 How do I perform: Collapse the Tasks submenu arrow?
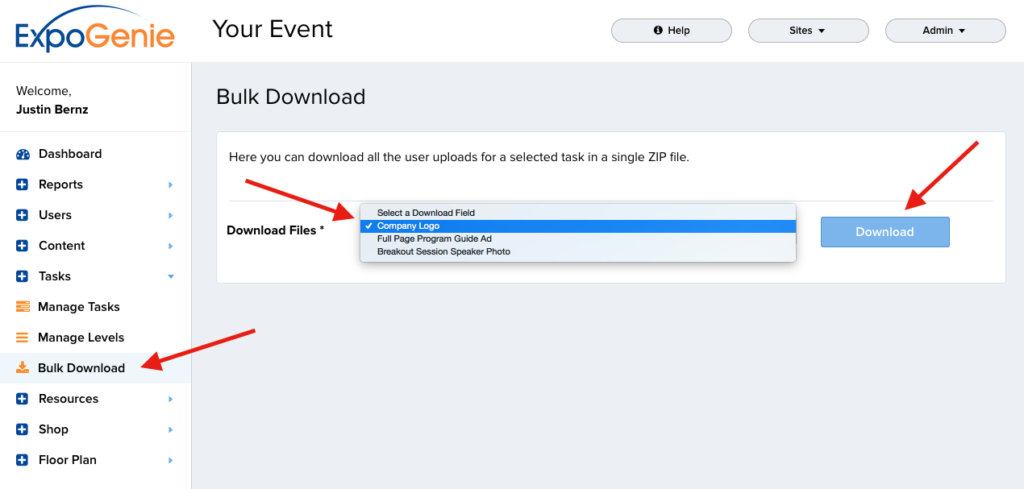click(171, 276)
